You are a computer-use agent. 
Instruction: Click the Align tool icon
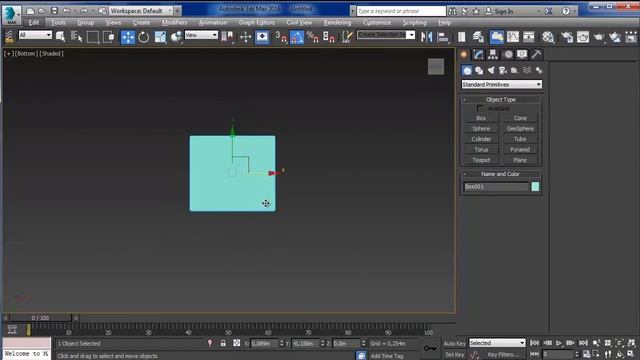pos(443,37)
